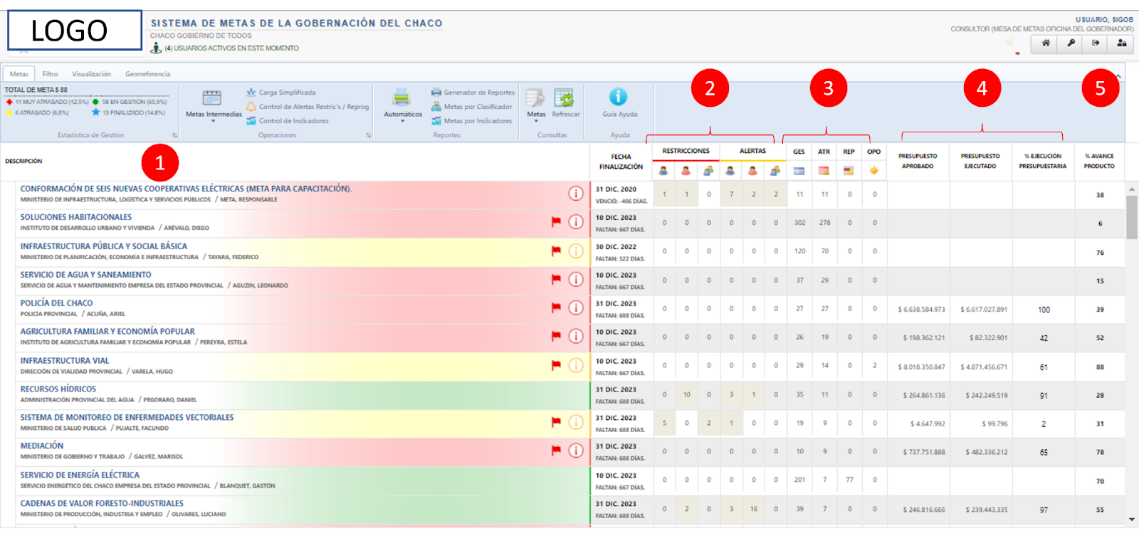Image resolution: width=1139 pixels, height=541 pixels.
Task: Switch to the Georreferencia tab
Action: click(x=147, y=74)
